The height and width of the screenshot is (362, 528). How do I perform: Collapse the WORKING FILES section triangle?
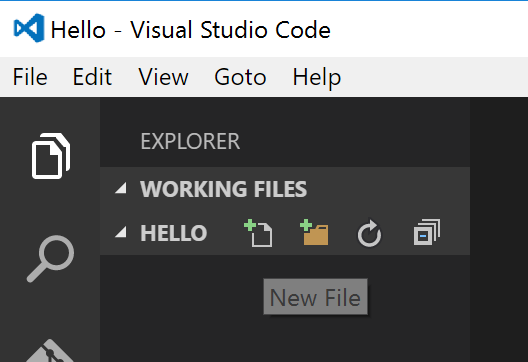tap(121, 188)
